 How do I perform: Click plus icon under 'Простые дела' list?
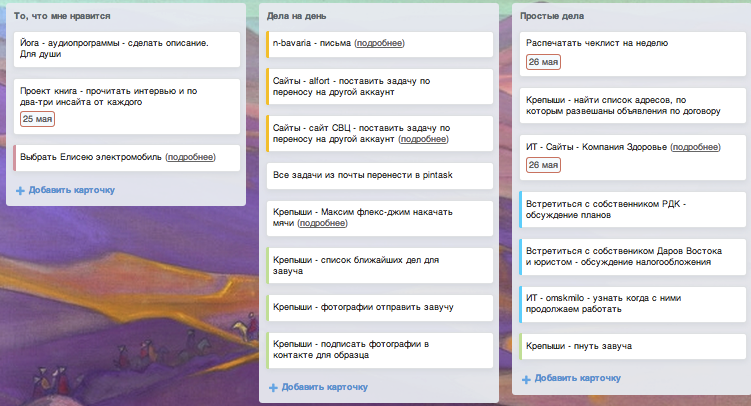click(x=527, y=379)
